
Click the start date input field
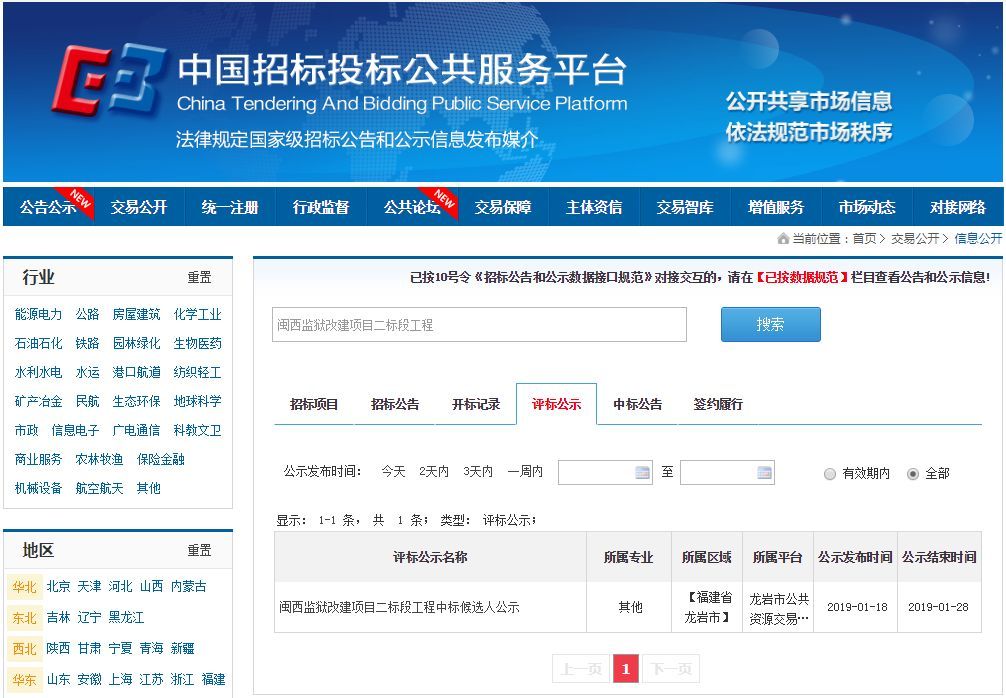point(605,473)
